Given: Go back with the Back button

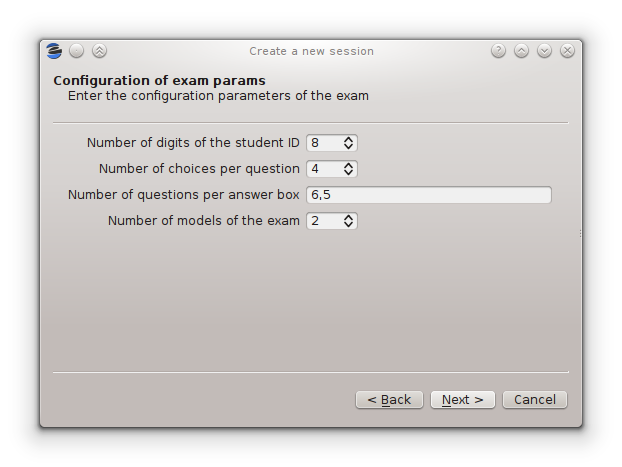Looking at the screenshot, I should (389, 400).
